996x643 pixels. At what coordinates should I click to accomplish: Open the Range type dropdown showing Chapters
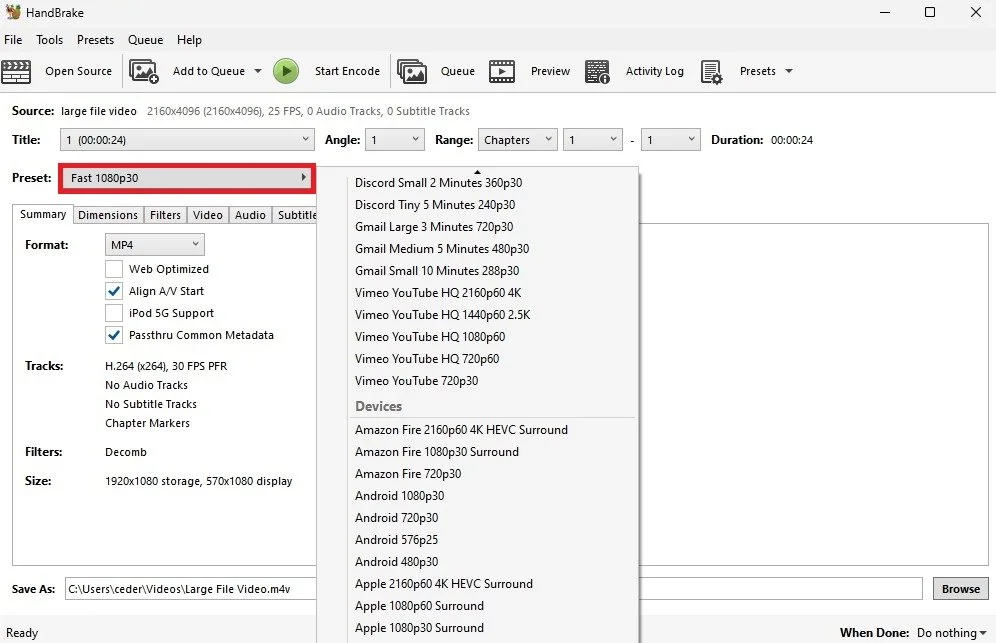click(x=517, y=139)
